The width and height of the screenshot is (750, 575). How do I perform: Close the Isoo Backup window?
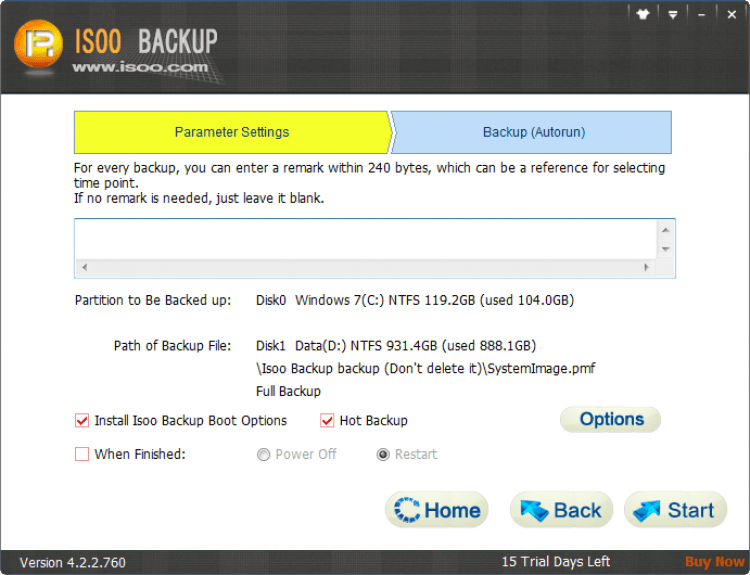[x=731, y=14]
